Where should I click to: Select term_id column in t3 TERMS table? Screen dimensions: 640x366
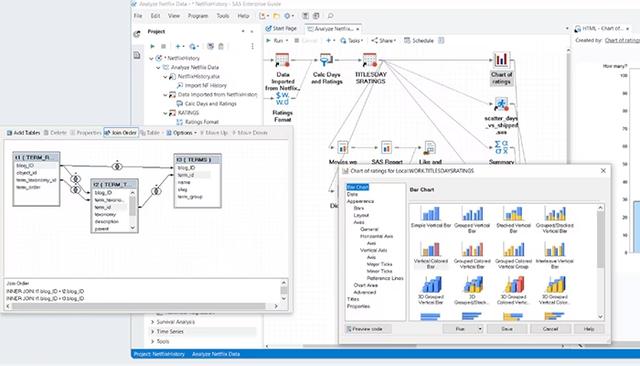[186, 175]
